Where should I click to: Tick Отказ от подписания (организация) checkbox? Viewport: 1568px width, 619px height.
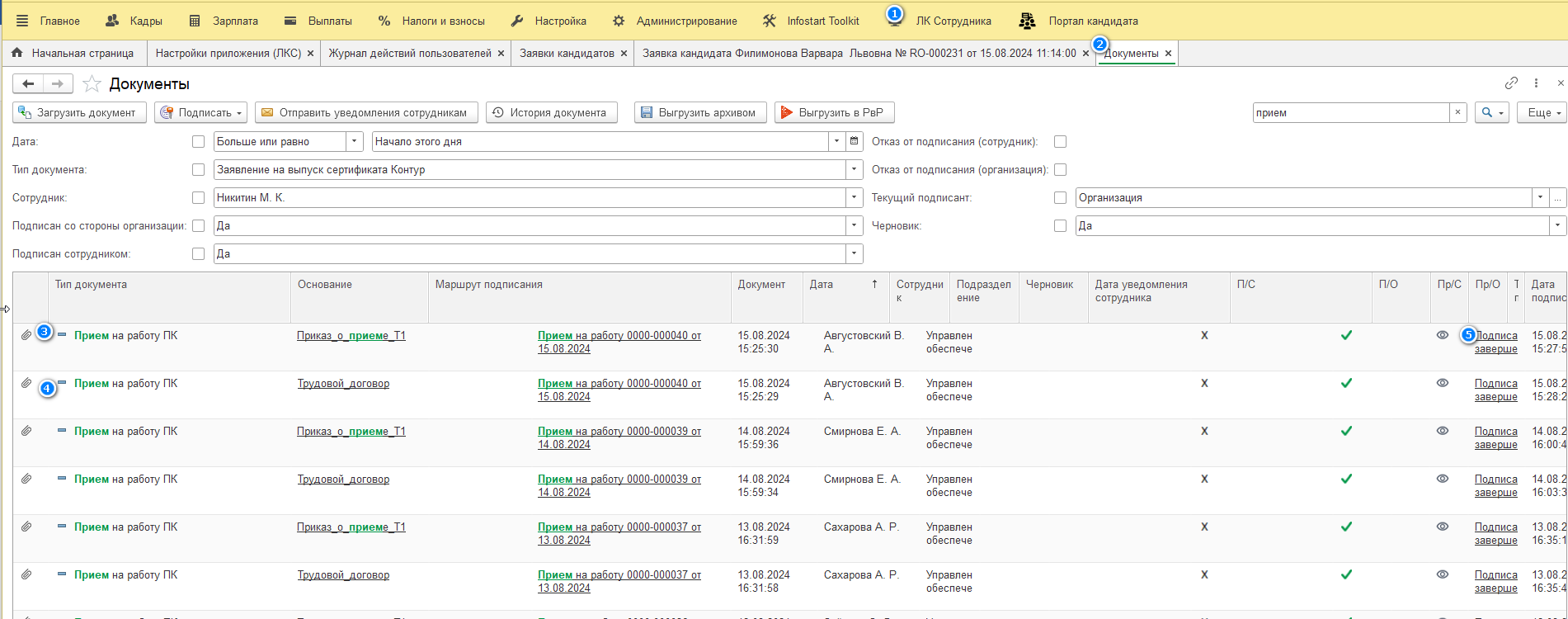(x=1061, y=170)
